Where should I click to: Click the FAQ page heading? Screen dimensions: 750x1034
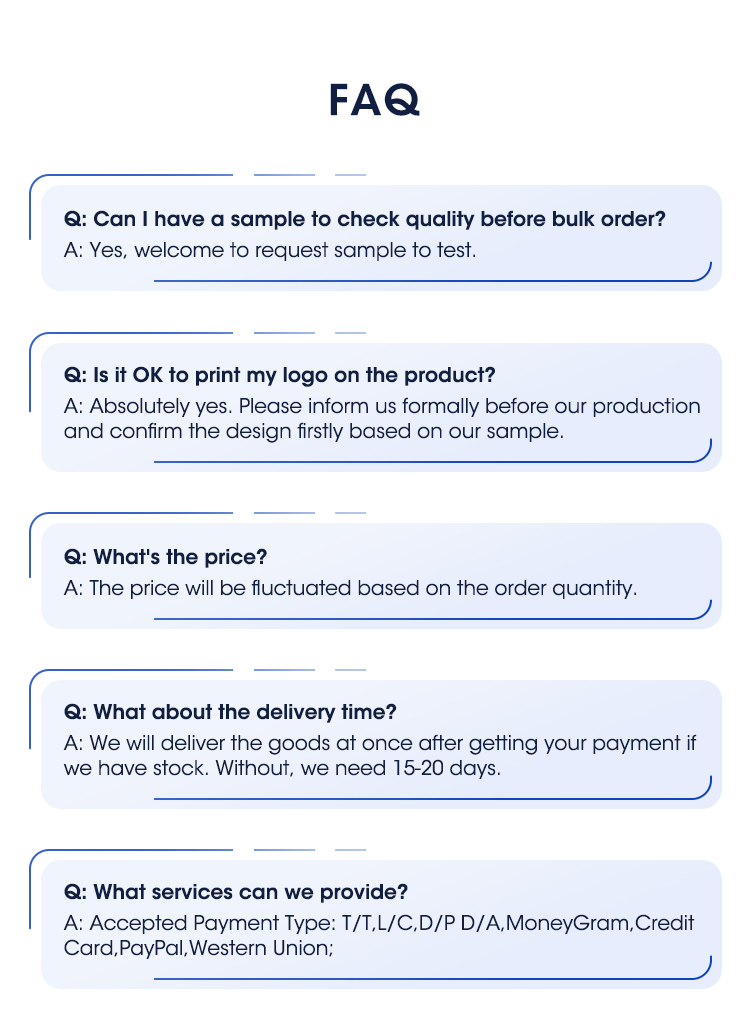(x=374, y=100)
